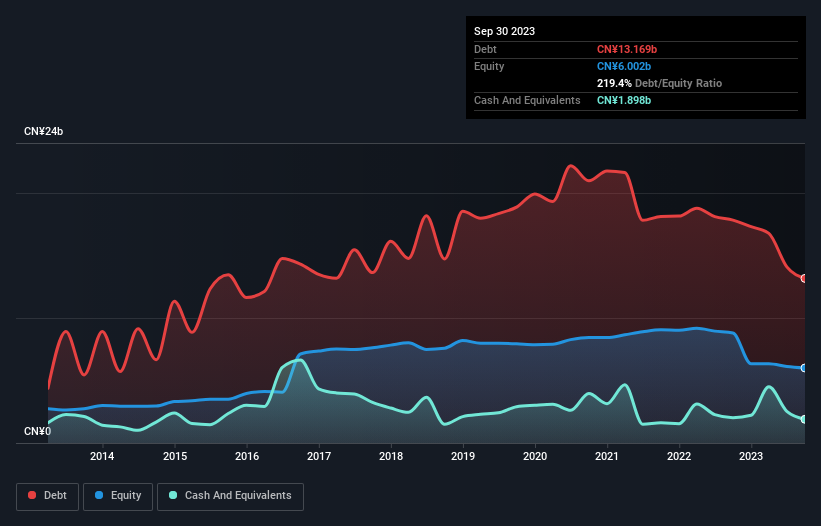Image resolution: width=821 pixels, height=526 pixels.
Task: Click the blue Equity endpoint marker
Action: [x=804, y=368]
